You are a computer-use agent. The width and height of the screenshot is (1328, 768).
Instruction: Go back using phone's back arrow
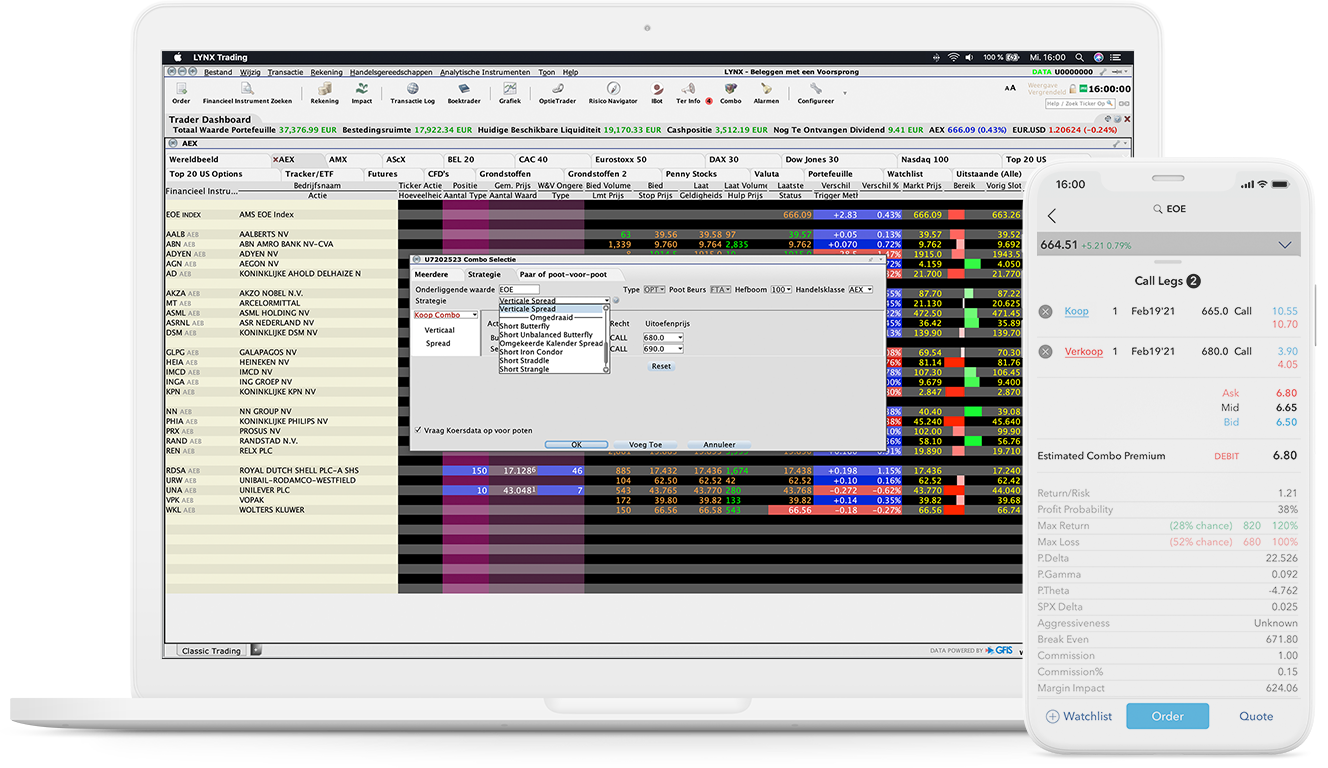point(1052,216)
